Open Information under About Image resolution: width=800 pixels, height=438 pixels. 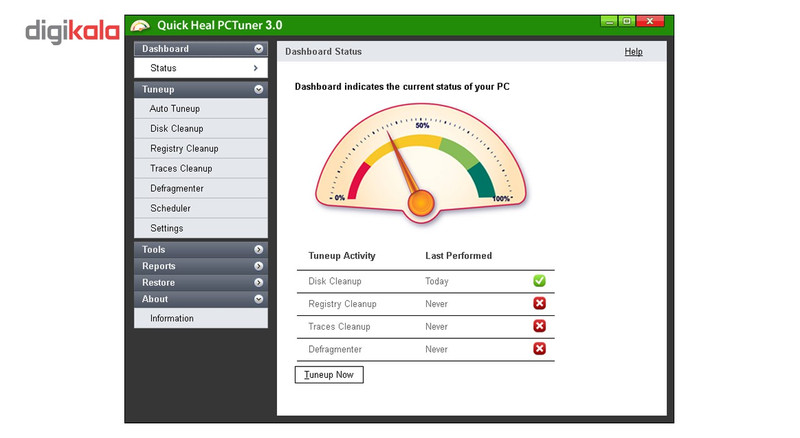[x=201, y=318]
